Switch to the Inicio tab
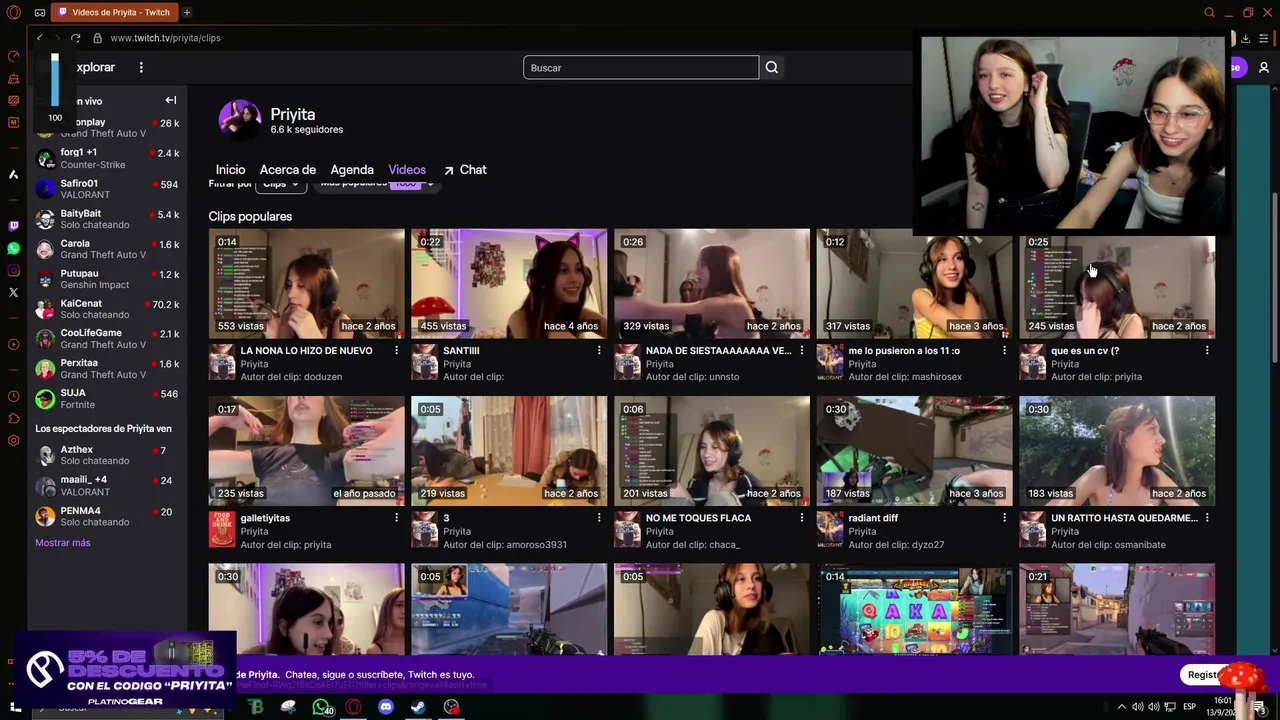The image size is (1280, 720). coord(230,170)
